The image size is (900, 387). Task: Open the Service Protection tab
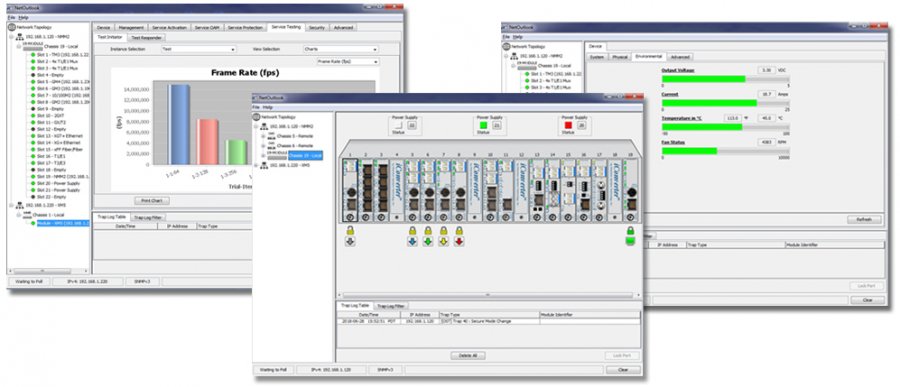coord(246,27)
